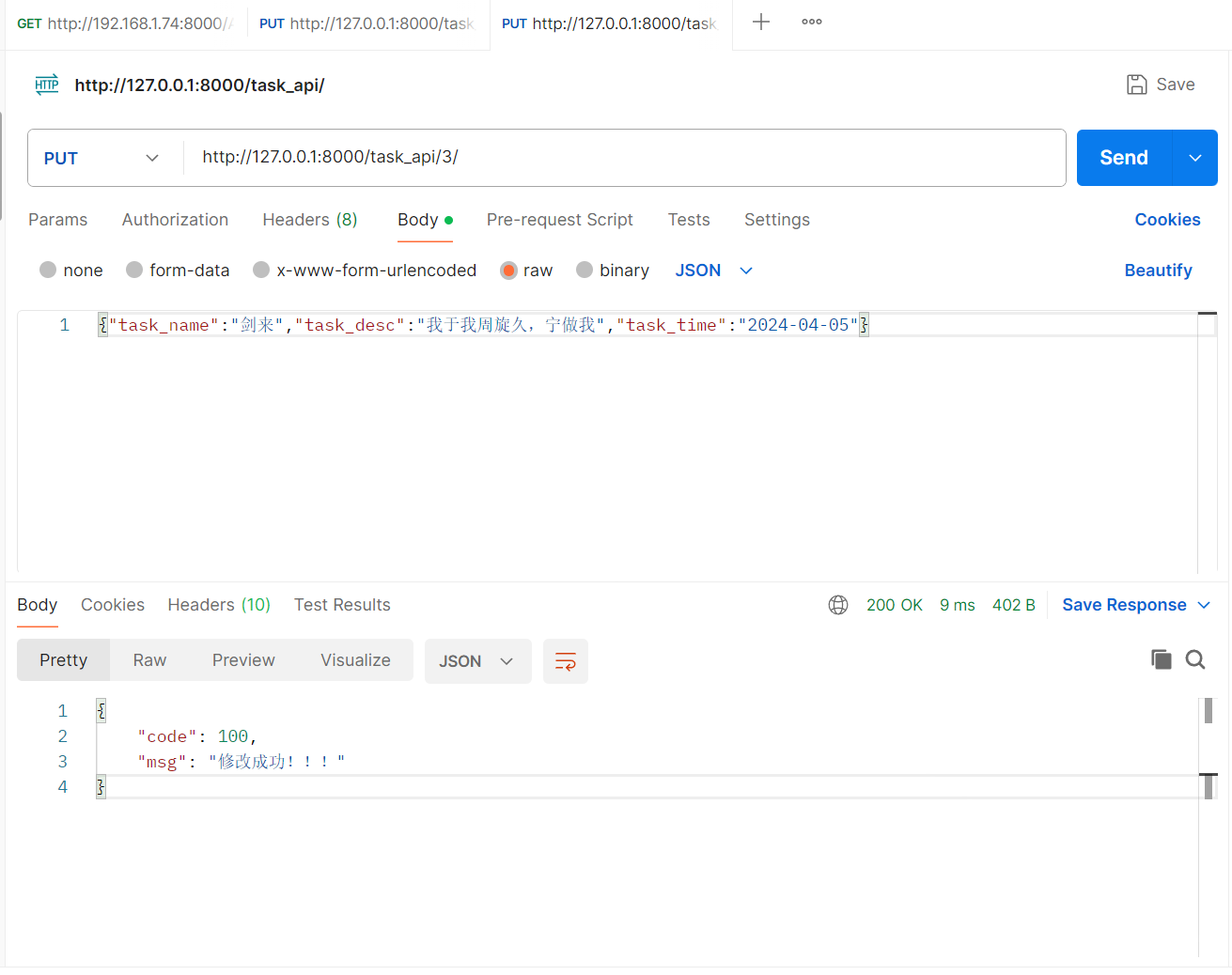Switch response view to Visualize
Viewport: 1232px width, 975px height.
click(355, 660)
